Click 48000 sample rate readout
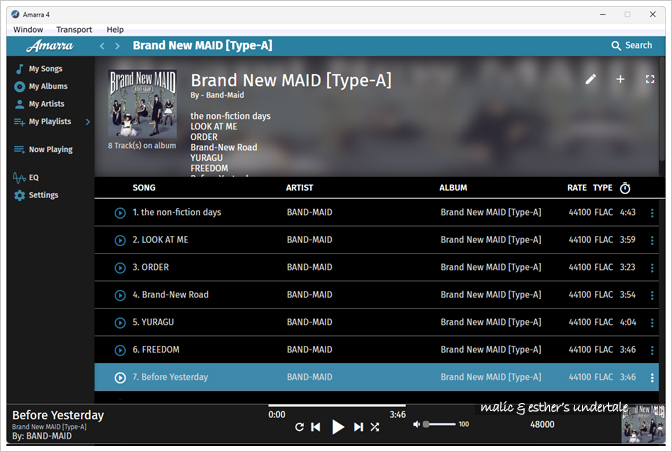 [x=542, y=425]
